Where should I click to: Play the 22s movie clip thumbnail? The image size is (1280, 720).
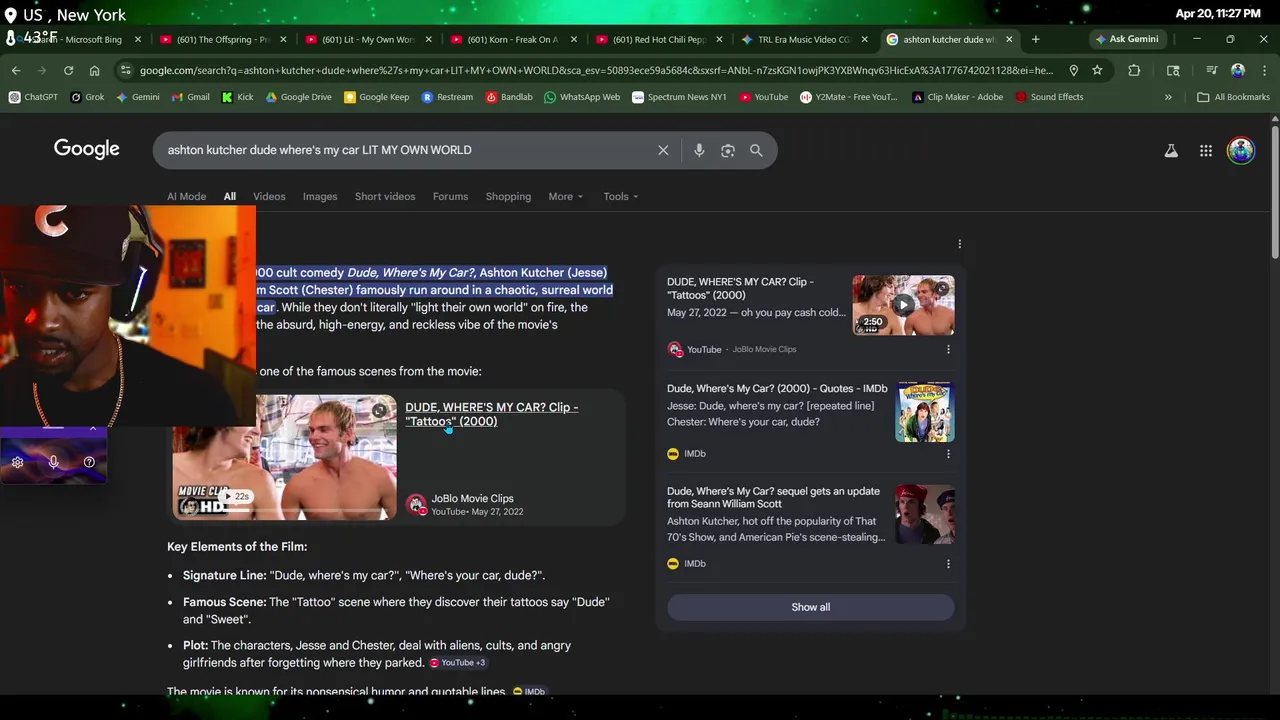point(284,457)
